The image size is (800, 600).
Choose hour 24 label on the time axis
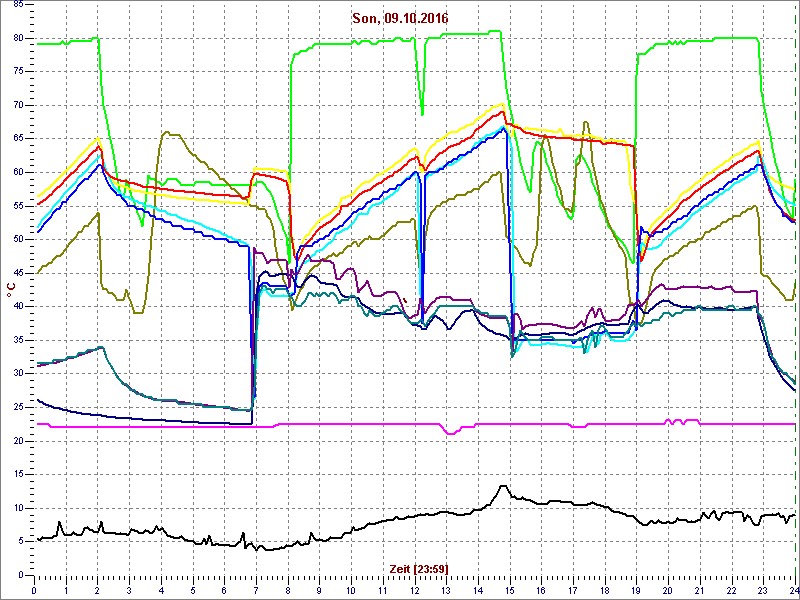click(794, 590)
